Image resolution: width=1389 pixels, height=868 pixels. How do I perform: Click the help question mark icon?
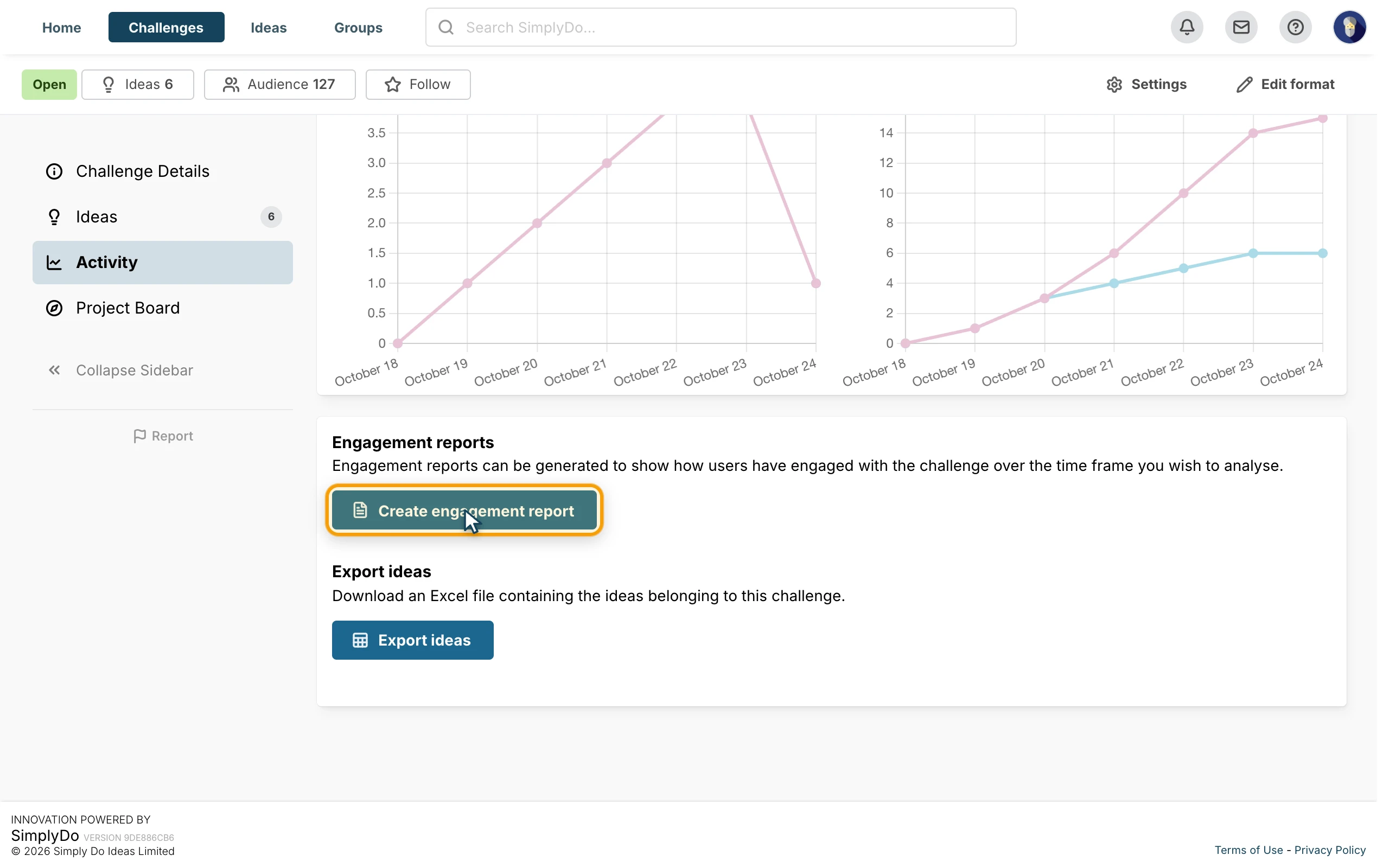pyautogui.click(x=1295, y=27)
